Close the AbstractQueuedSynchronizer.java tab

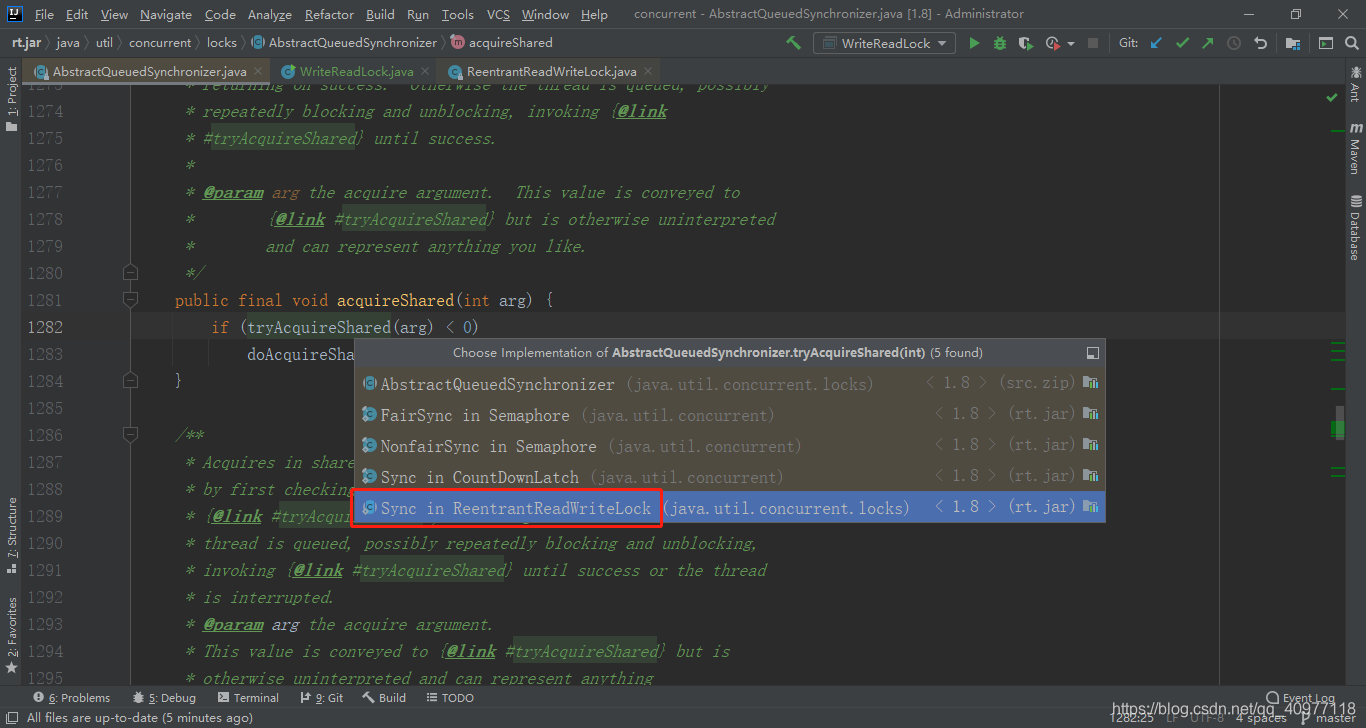pyautogui.click(x=259, y=71)
